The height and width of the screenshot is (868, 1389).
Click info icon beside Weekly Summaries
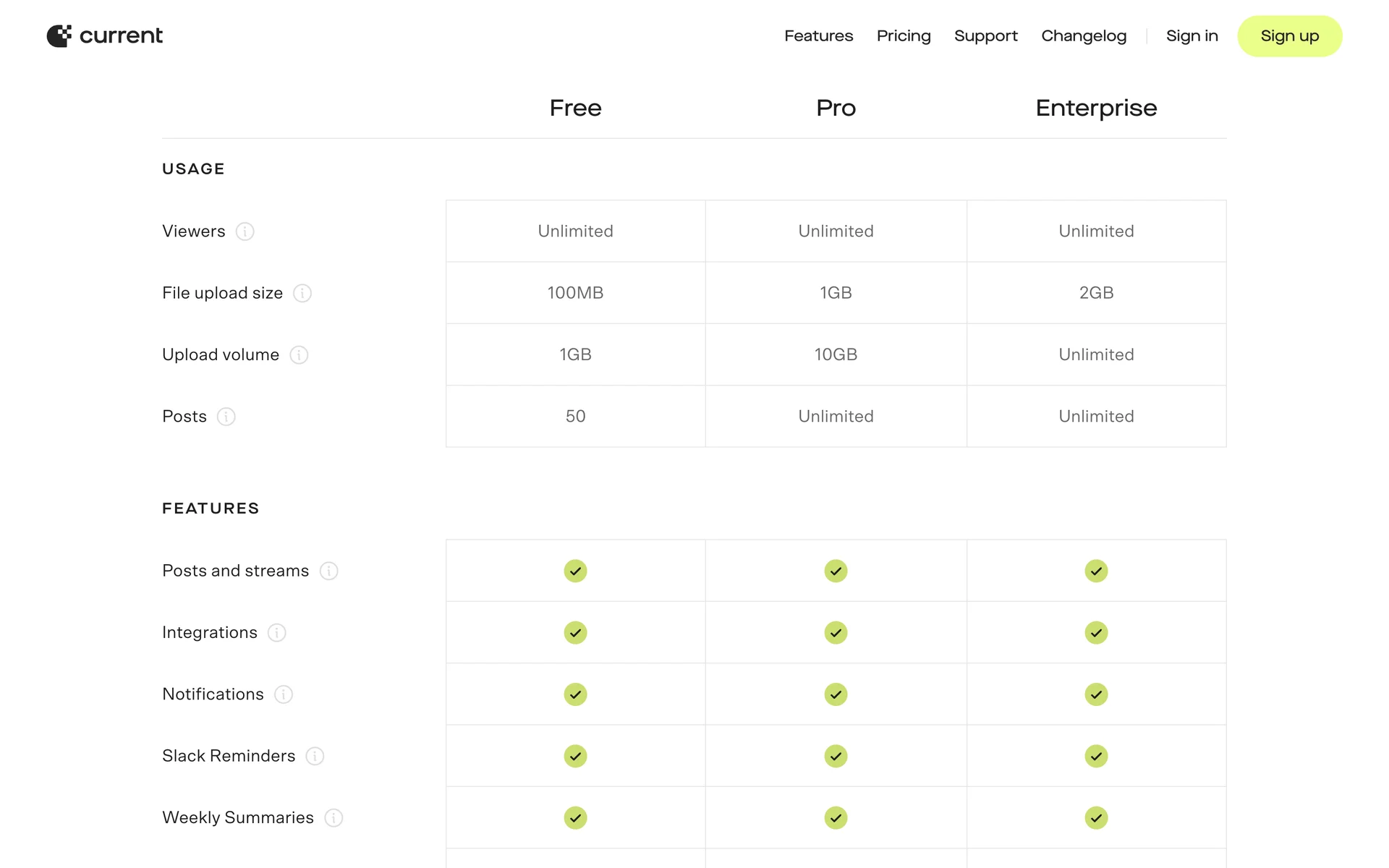tap(334, 818)
